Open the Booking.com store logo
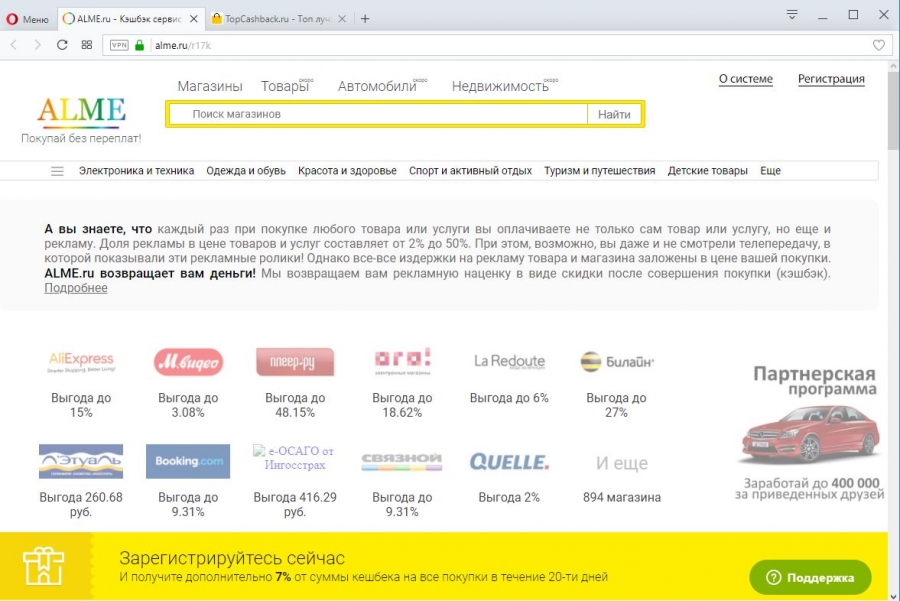This screenshot has width=900, height=601. point(188,462)
